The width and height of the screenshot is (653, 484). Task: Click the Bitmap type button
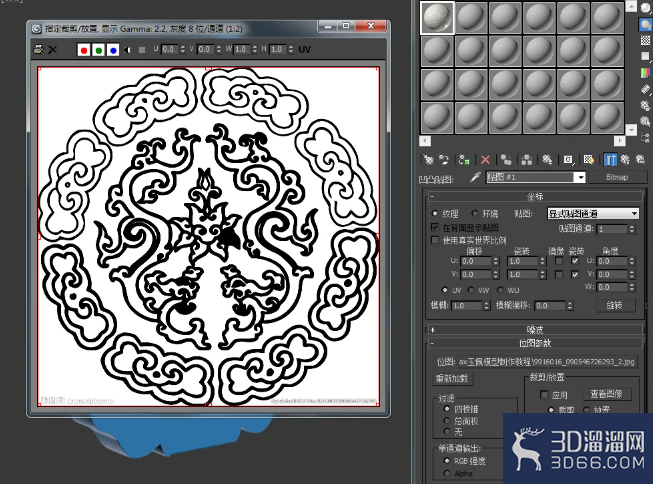(x=617, y=177)
